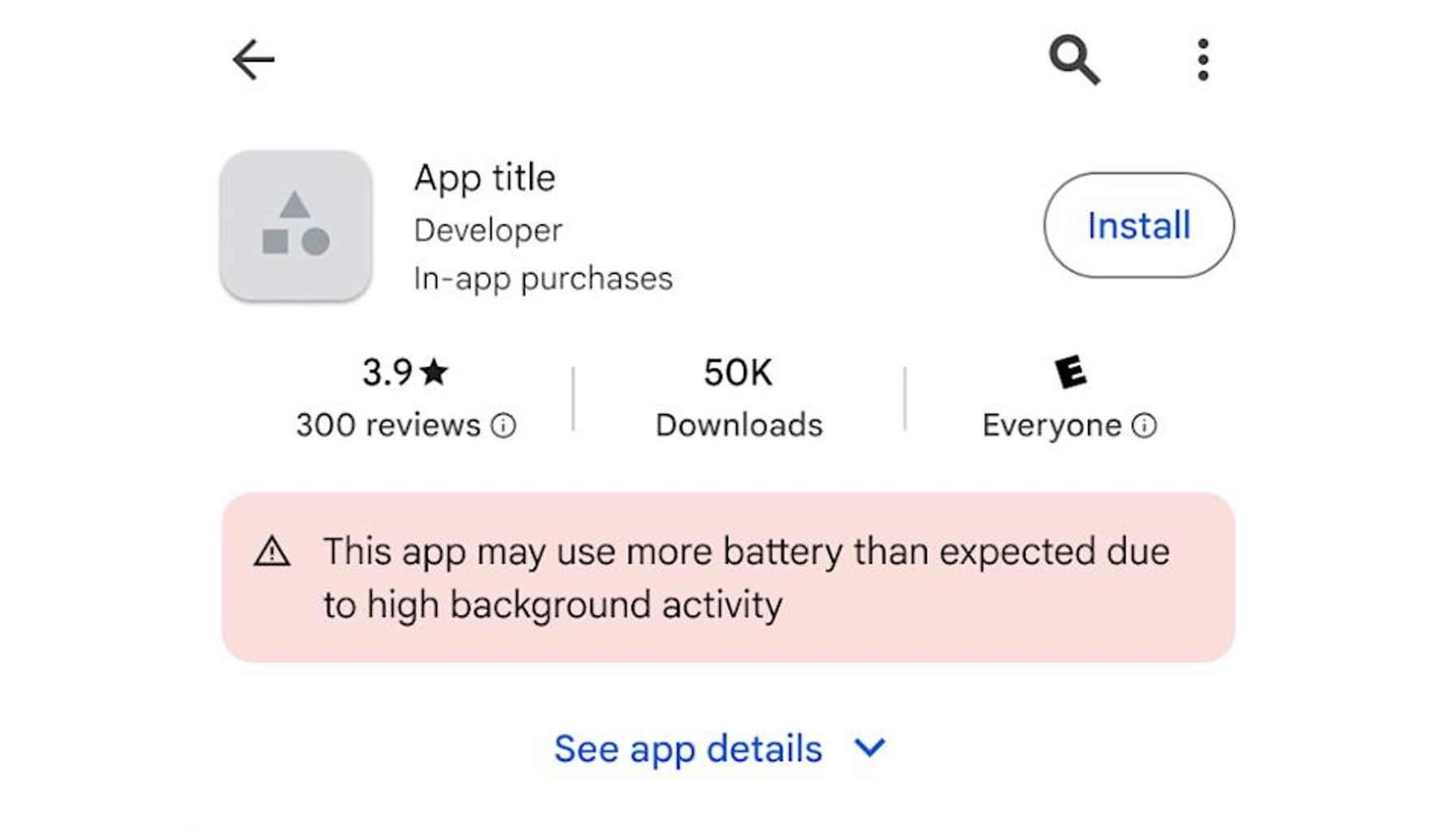Tap the 3.9 rating number

coord(388,372)
